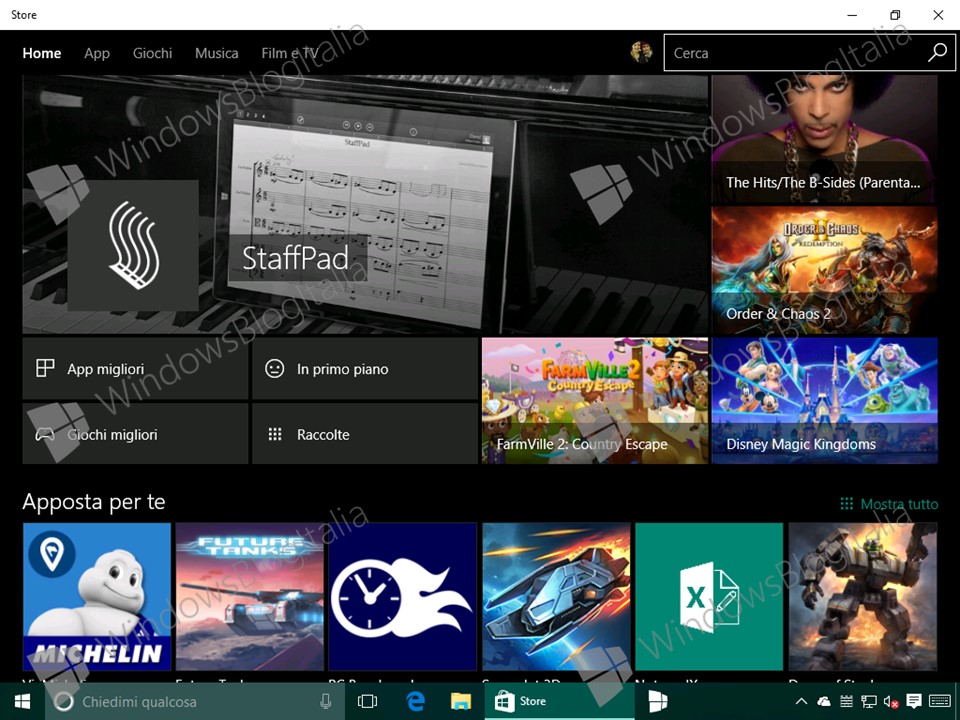The width and height of the screenshot is (960, 720).
Task: Switch to the Giochi tab
Action: [x=152, y=53]
